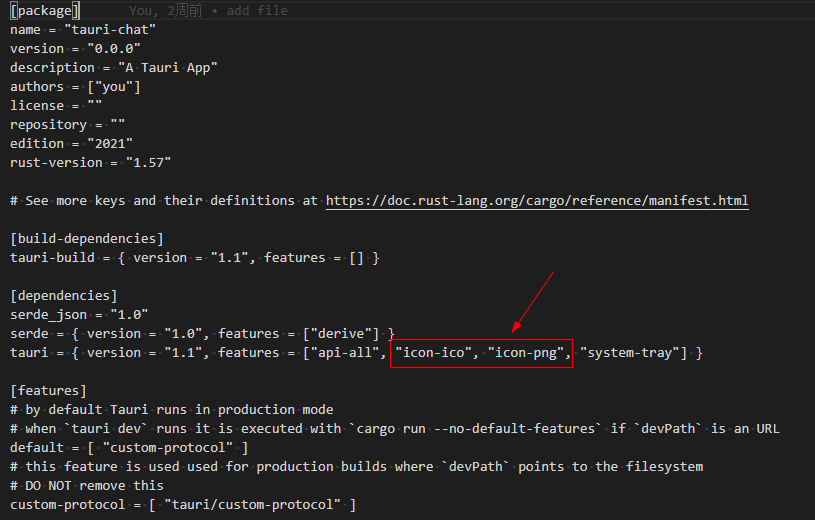Click the "tauri/custom-protocol" value
This screenshot has height=520, width=815.
[x=253, y=504]
